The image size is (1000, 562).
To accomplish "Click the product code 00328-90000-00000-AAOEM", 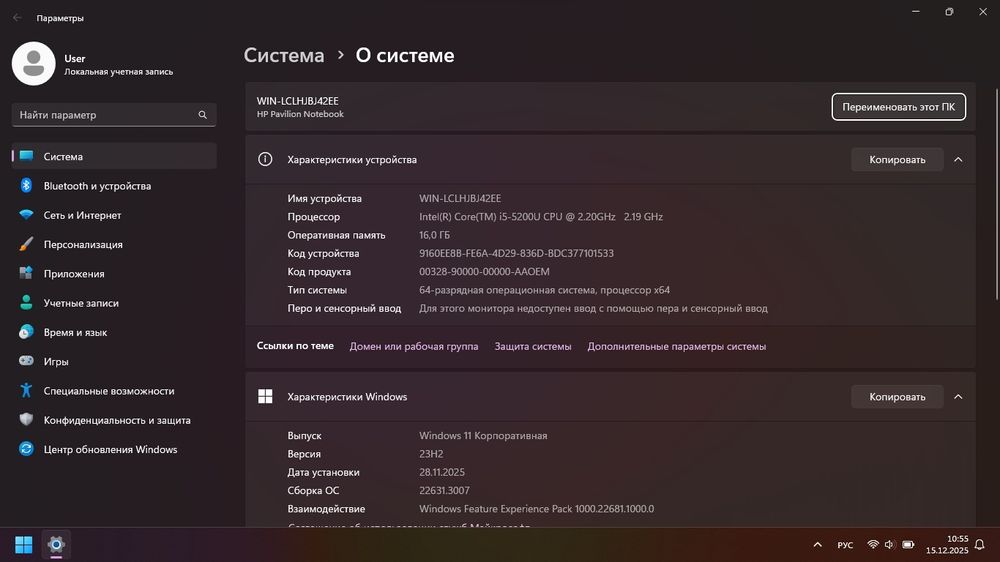I will tap(484, 272).
